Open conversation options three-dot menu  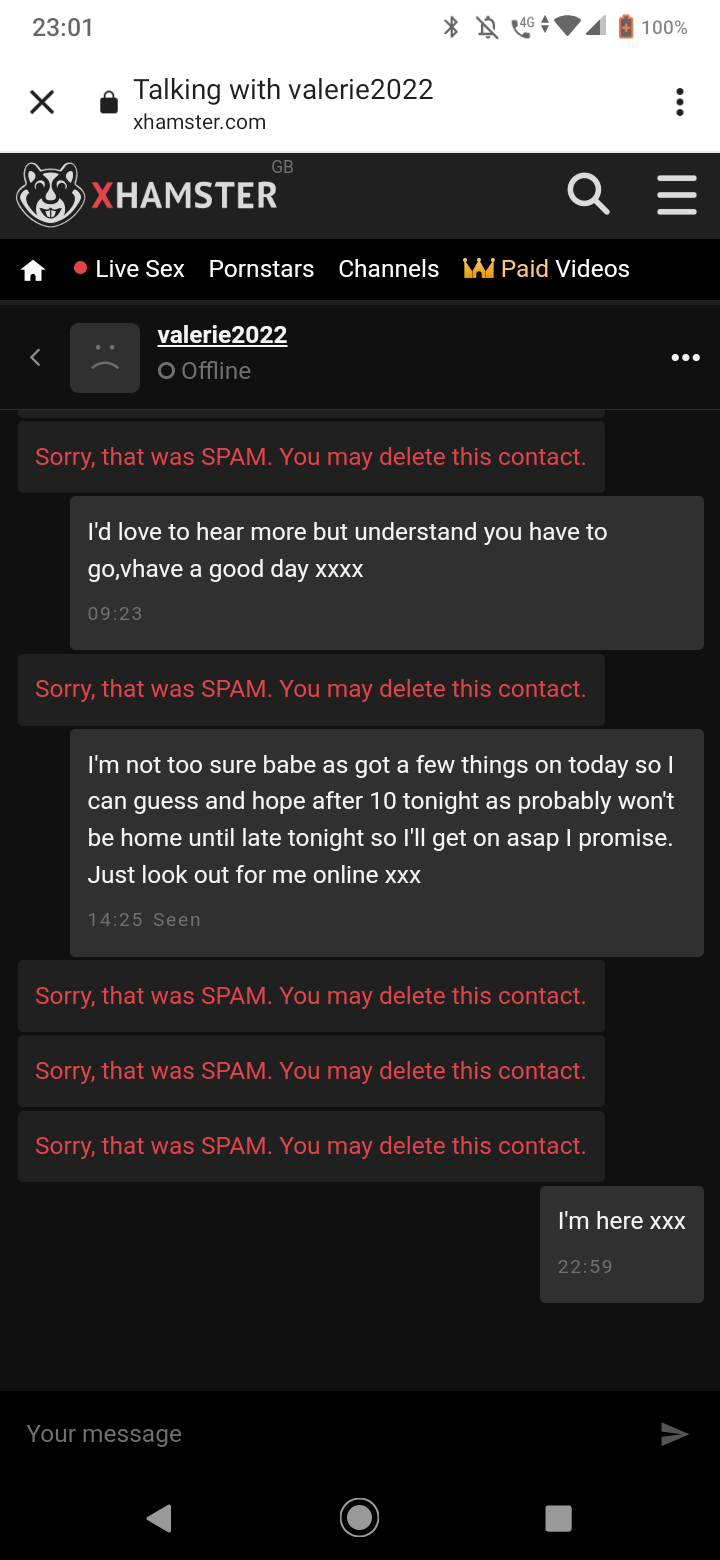(x=685, y=357)
